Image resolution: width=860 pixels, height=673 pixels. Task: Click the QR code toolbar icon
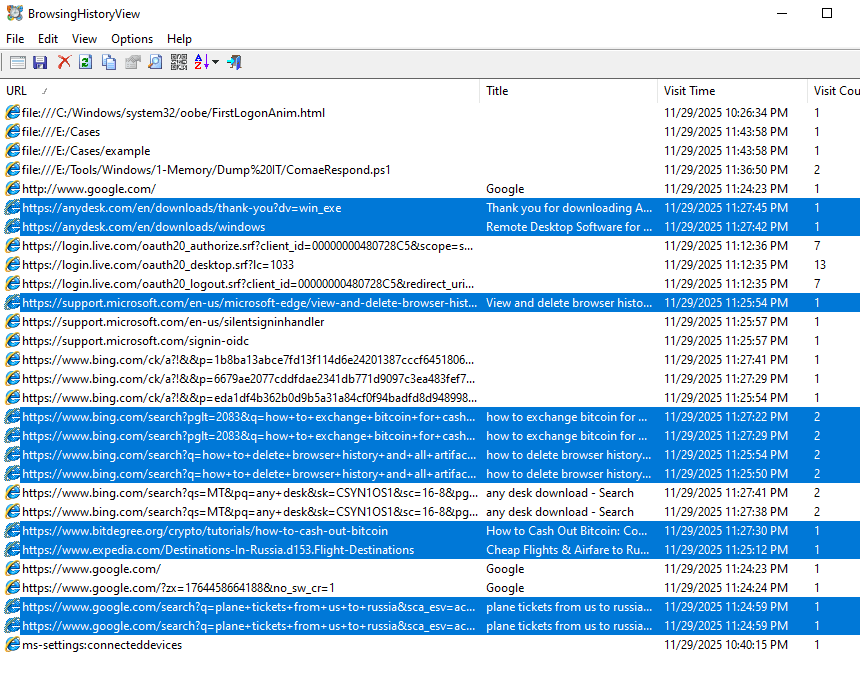pyautogui.click(x=179, y=62)
